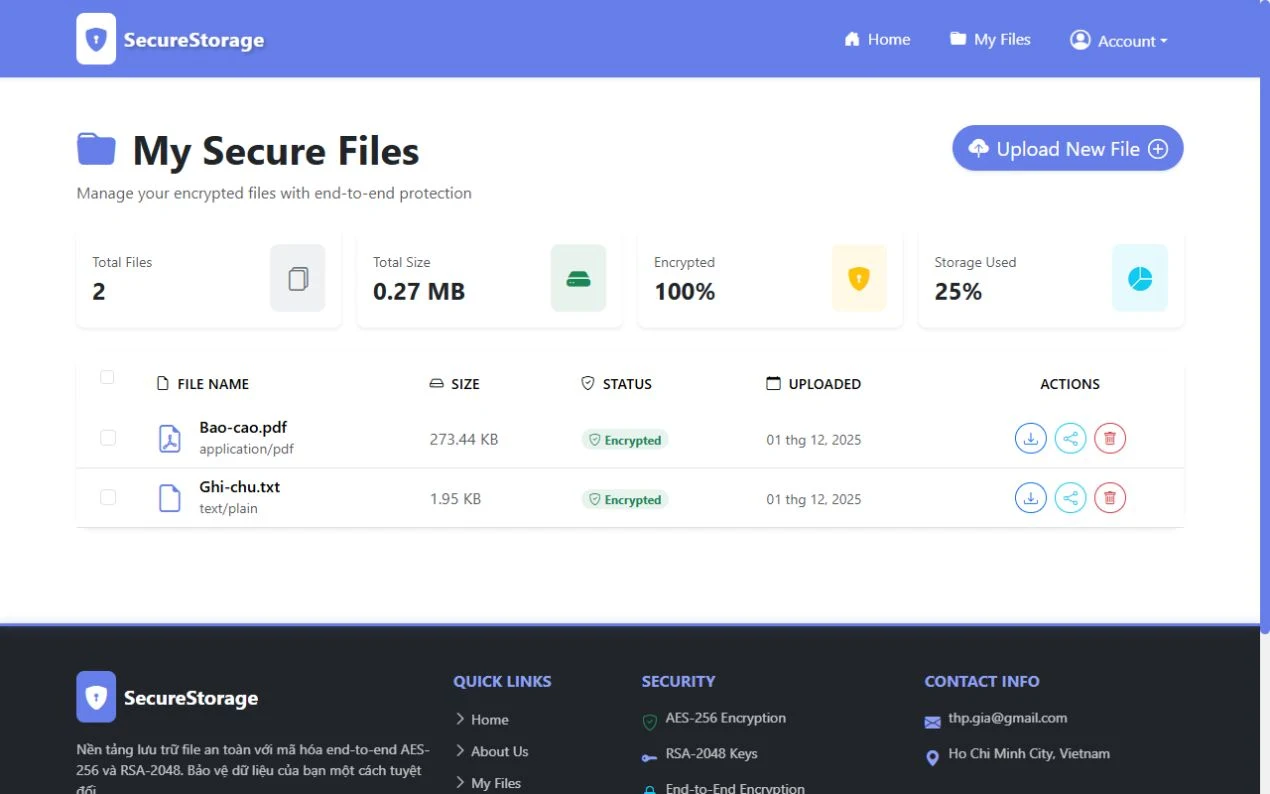This screenshot has height=794, width=1270.
Task: Click the upload date of Bao-cao.pdf
Action: coord(814,440)
